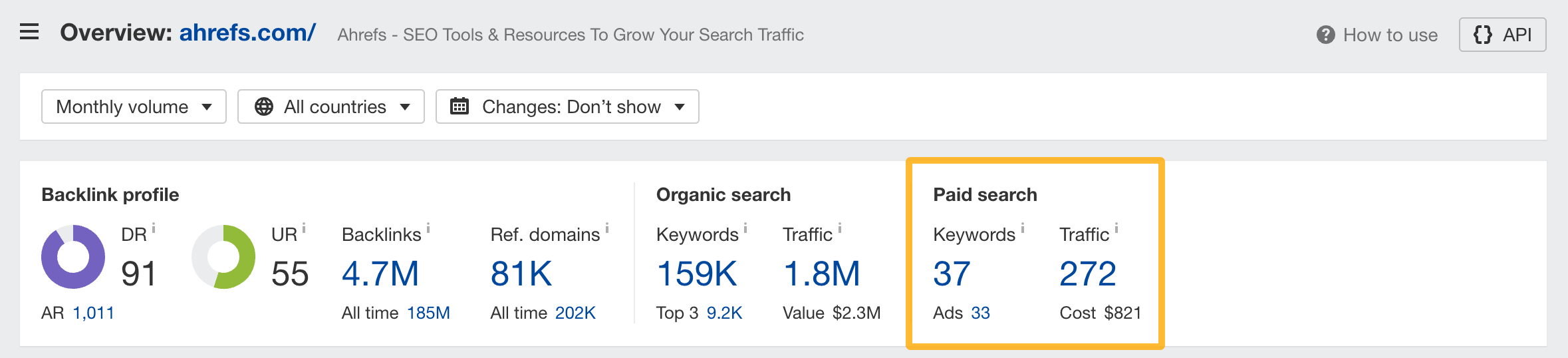Click the UR info icon

click(x=304, y=228)
